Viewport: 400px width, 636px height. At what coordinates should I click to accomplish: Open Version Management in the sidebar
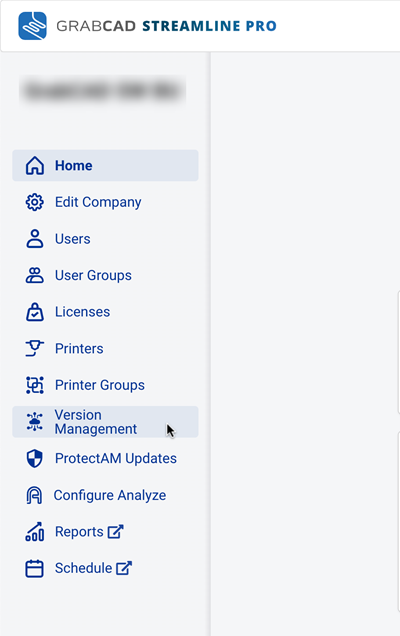pos(105,422)
